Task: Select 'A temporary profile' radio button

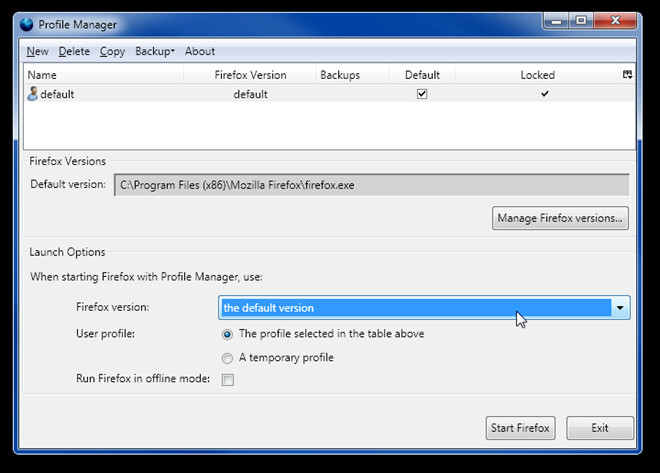Action: (227, 358)
